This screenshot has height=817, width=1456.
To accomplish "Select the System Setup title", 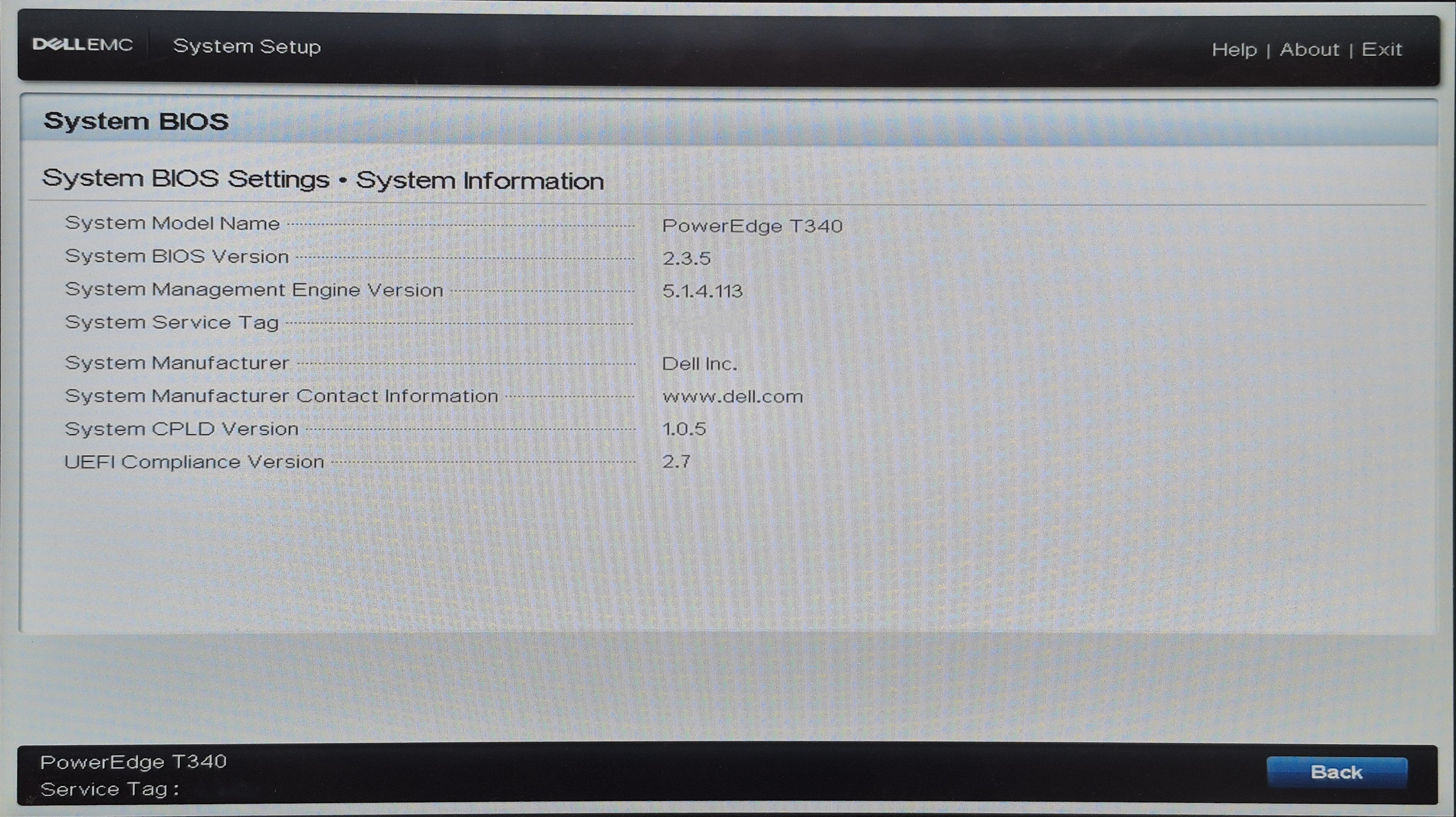I will point(247,46).
